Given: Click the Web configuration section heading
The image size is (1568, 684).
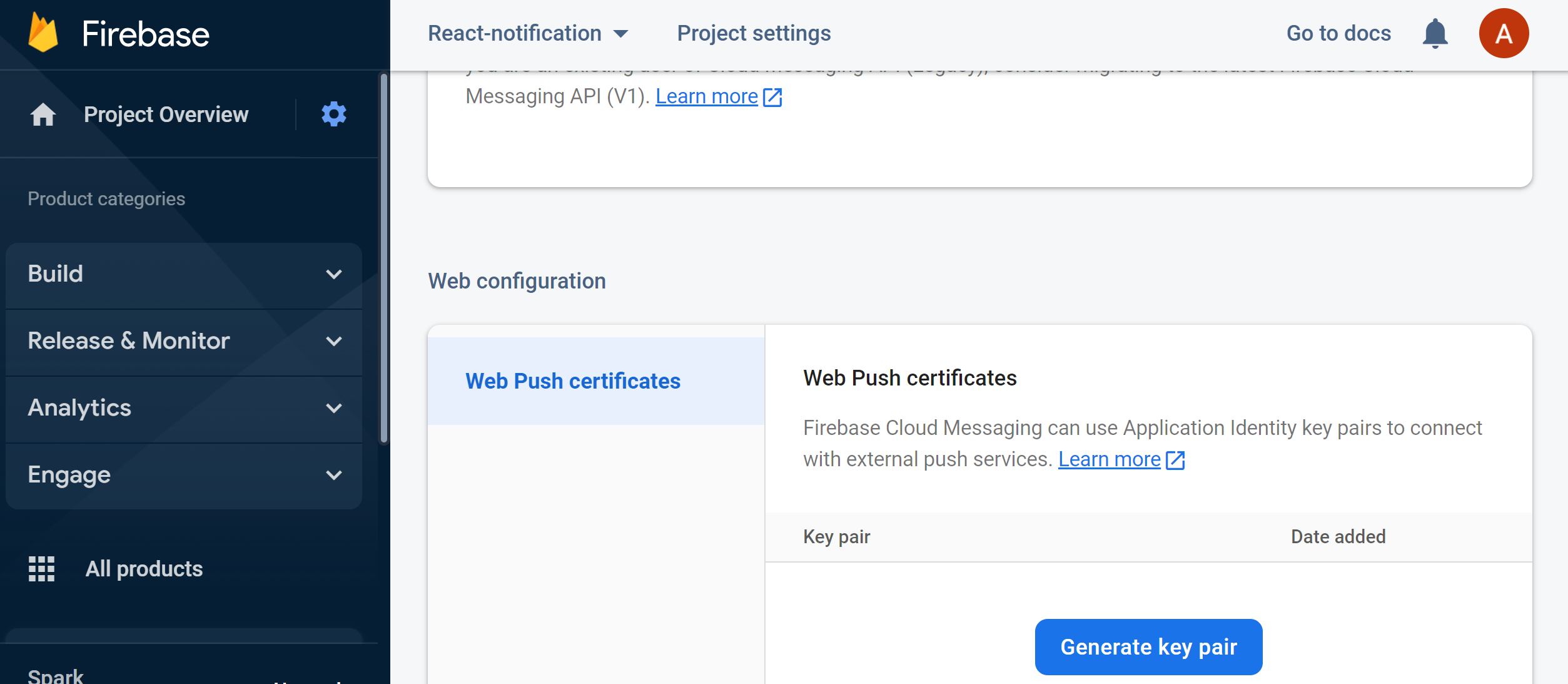Looking at the screenshot, I should click(x=517, y=282).
